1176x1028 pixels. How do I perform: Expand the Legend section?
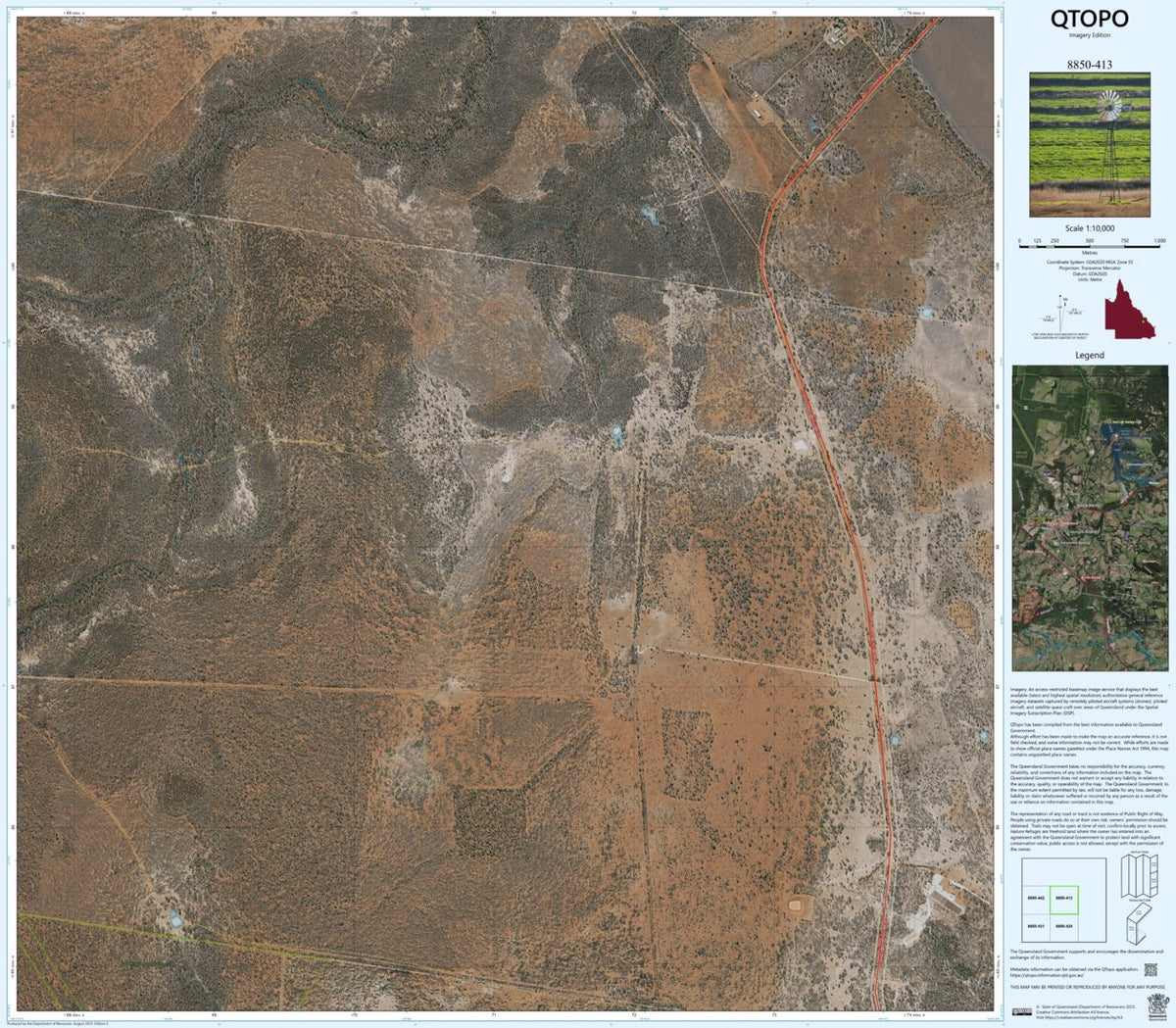click(1090, 355)
